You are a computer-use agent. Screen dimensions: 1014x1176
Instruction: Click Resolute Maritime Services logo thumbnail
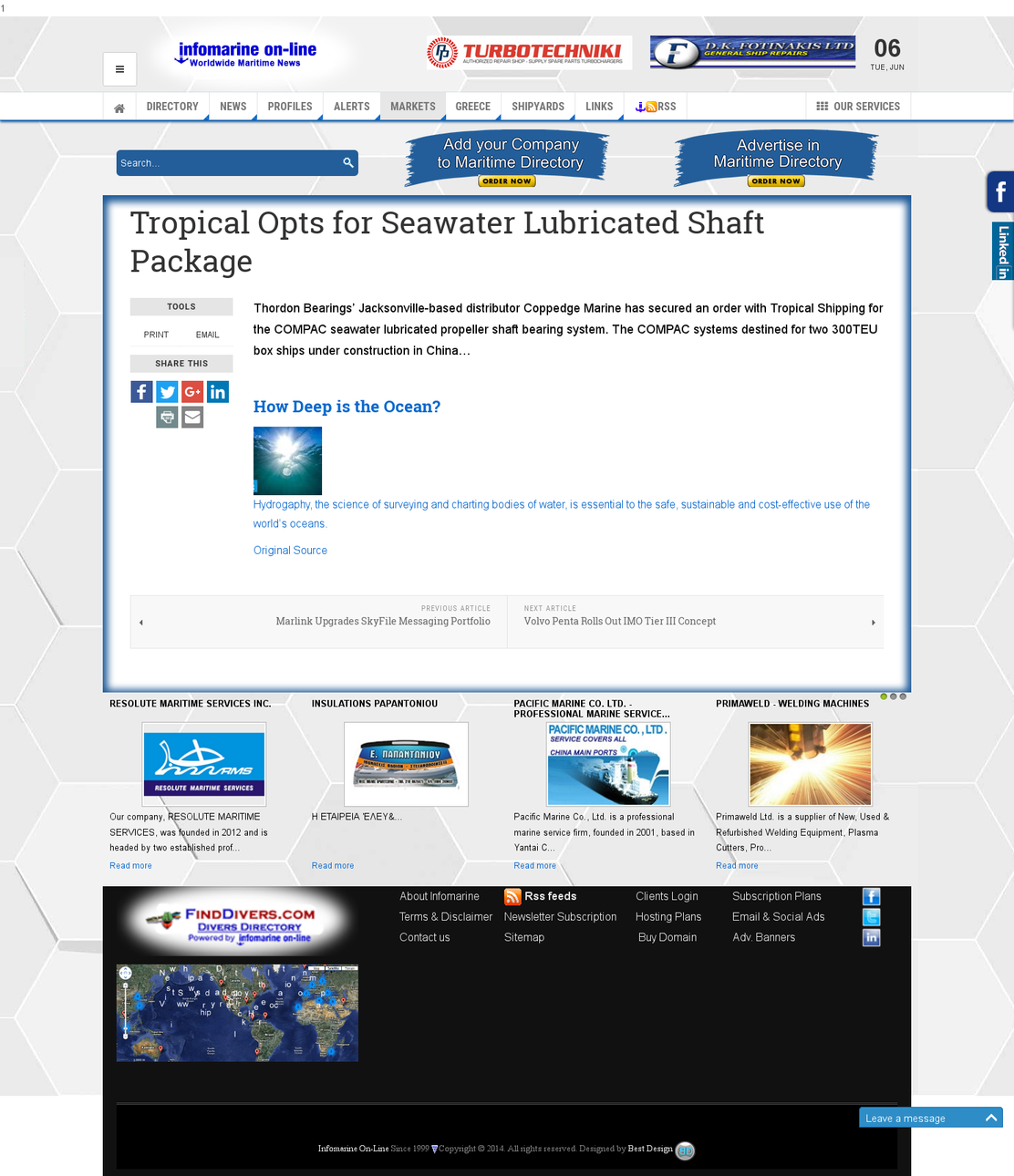204,764
